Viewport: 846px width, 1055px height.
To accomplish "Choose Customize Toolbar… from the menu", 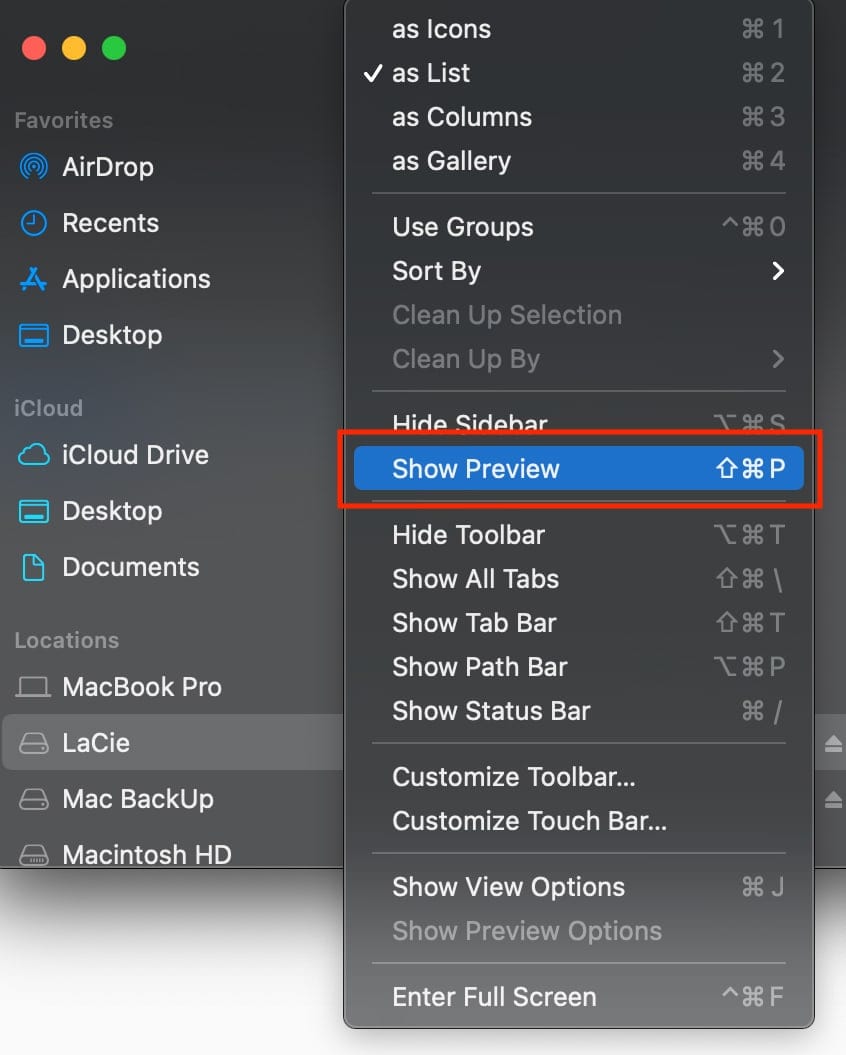I will coord(513,777).
